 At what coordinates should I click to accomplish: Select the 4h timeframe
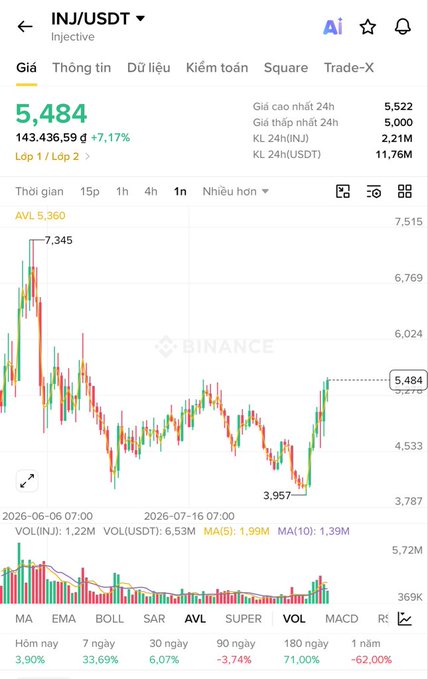(x=151, y=191)
